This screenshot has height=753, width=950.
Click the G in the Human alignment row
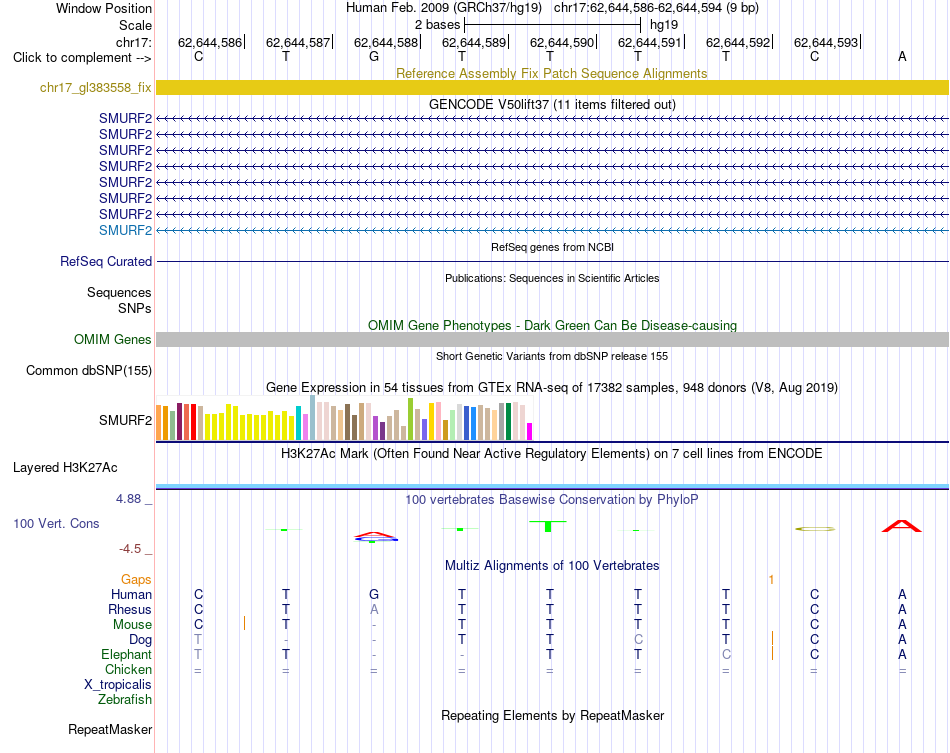pos(374,594)
